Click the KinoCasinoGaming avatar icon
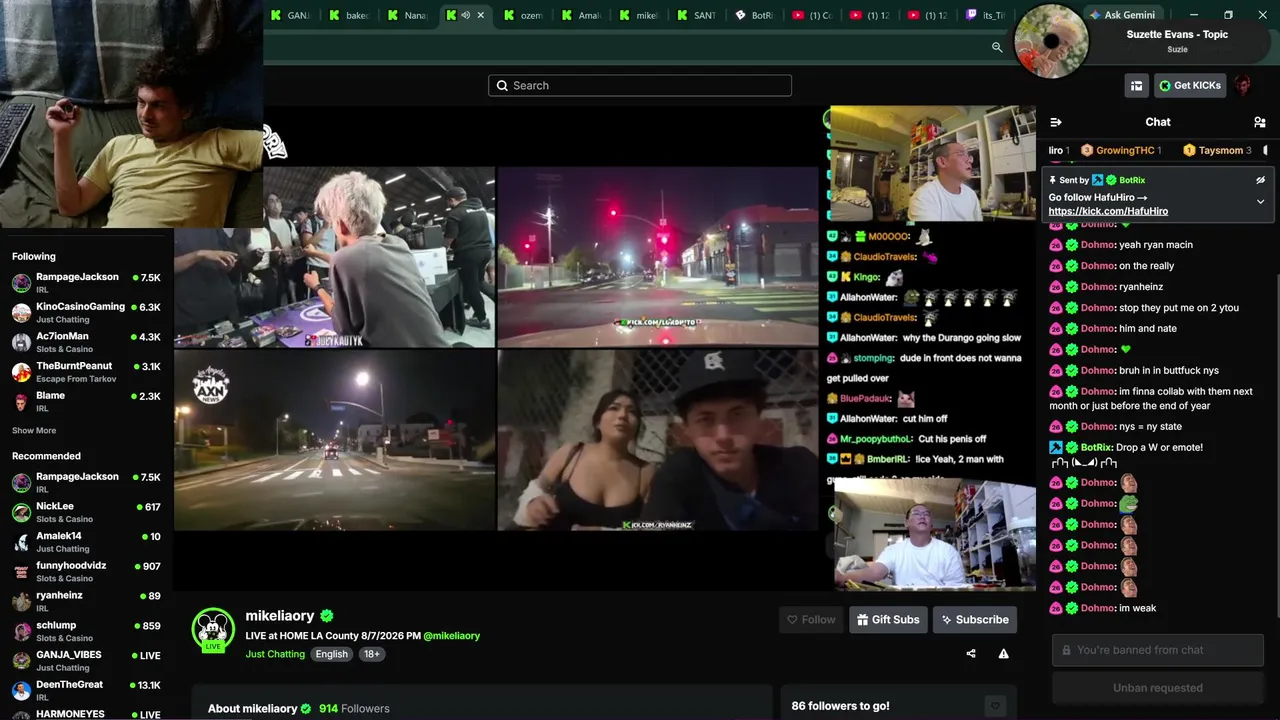Screen dimensions: 1280x720 click(21, 313)
